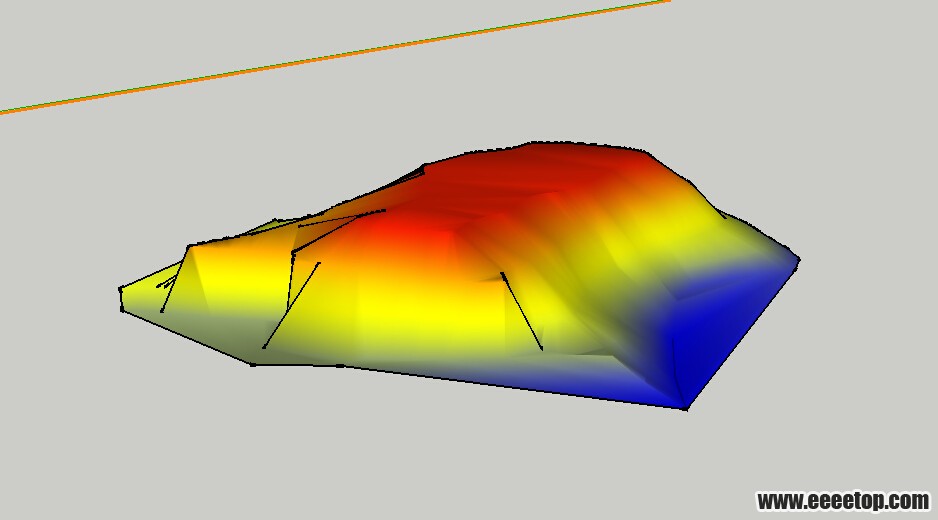Click the orange-green axis line
The width and height of the screenshot is (938, 520).
[335, 56]
